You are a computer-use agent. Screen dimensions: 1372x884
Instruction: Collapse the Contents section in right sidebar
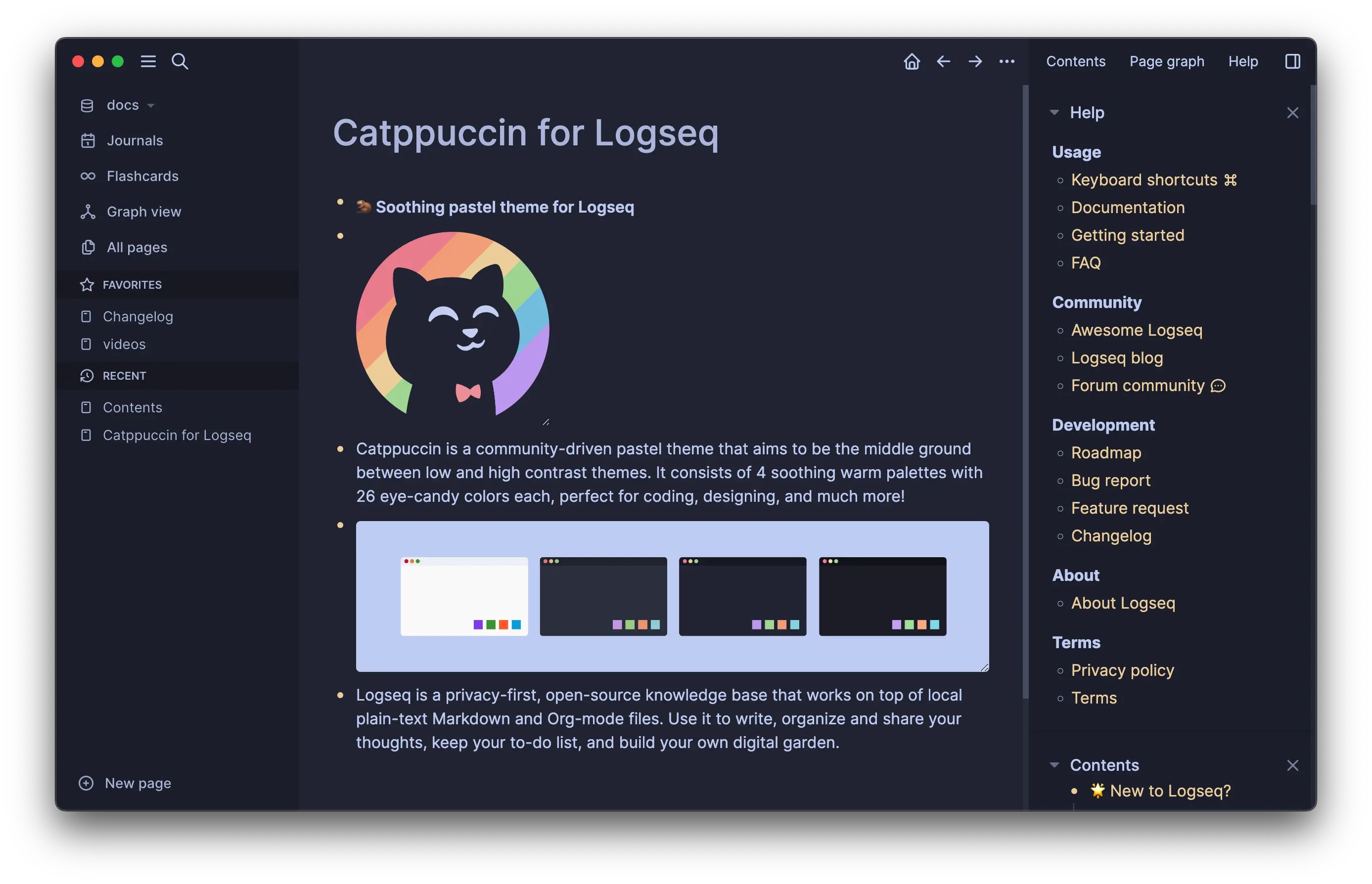[1054, 765]
